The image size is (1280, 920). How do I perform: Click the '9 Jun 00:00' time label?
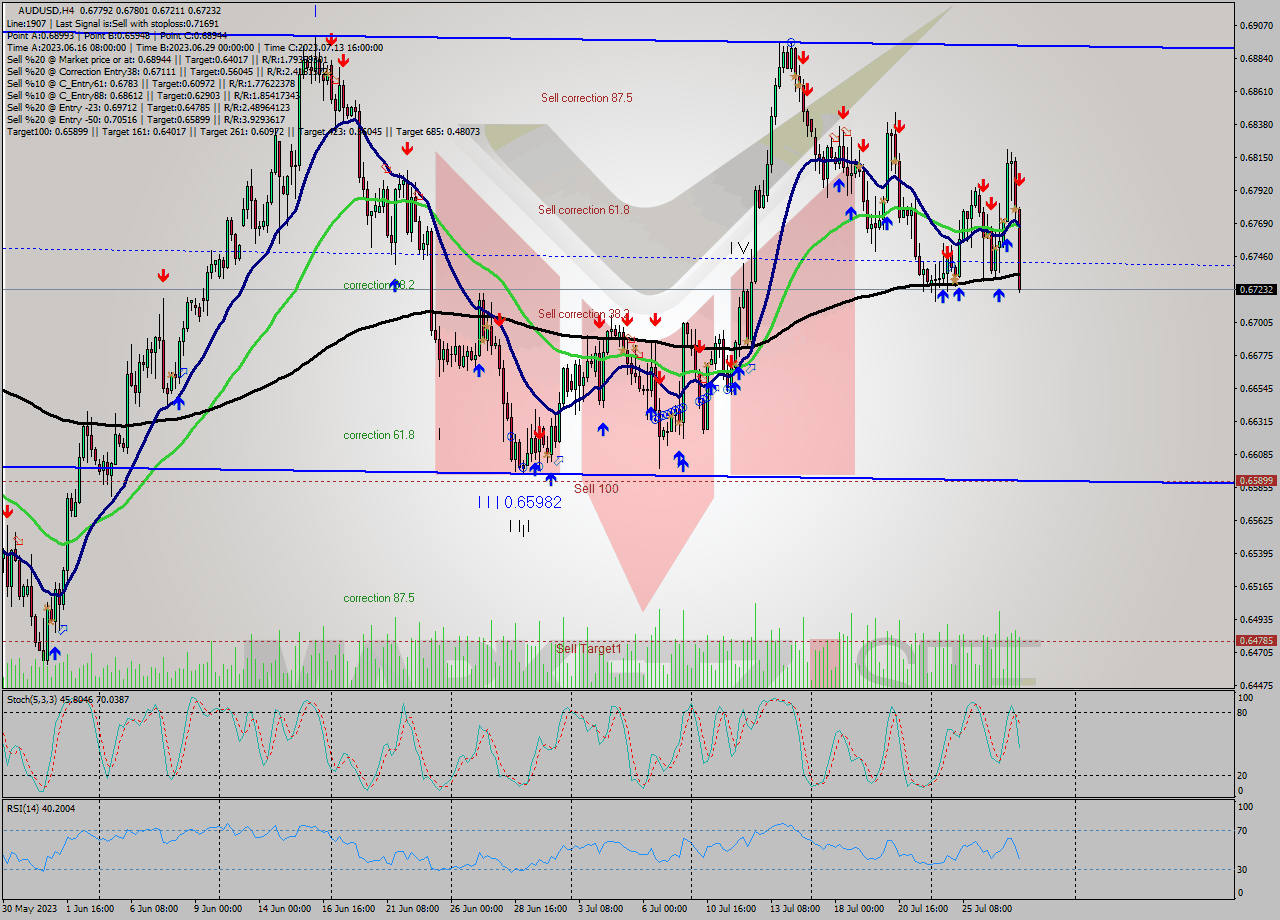pos(217,909)
